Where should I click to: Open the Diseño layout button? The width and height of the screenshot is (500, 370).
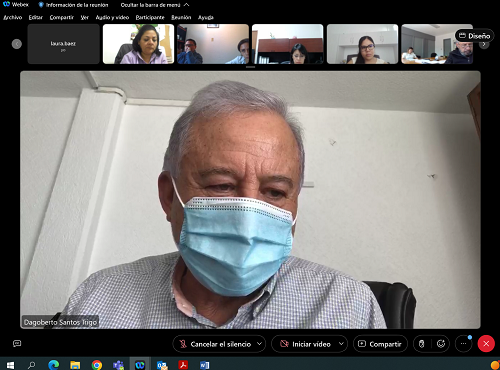tap(475, 36)
